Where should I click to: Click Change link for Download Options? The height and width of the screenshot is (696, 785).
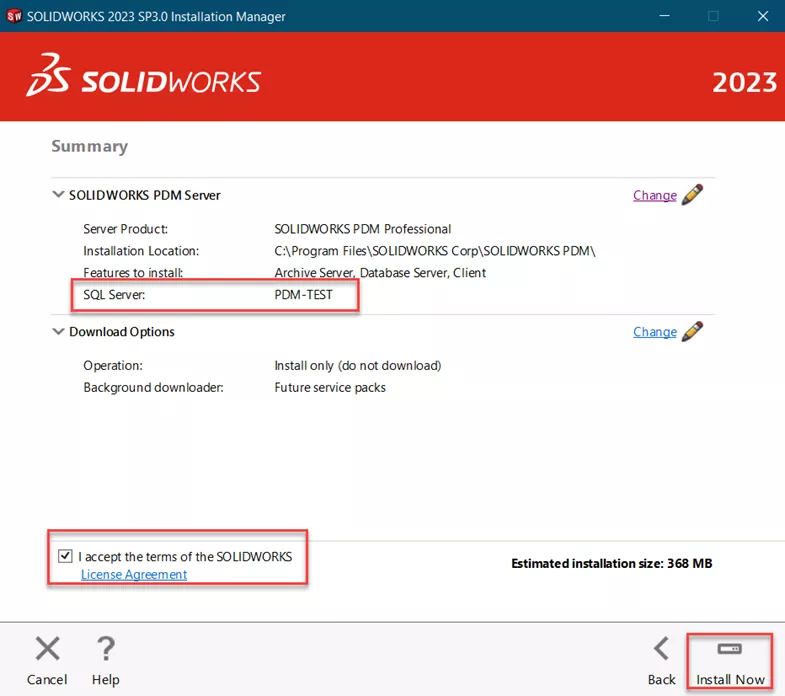coord(654,332)
